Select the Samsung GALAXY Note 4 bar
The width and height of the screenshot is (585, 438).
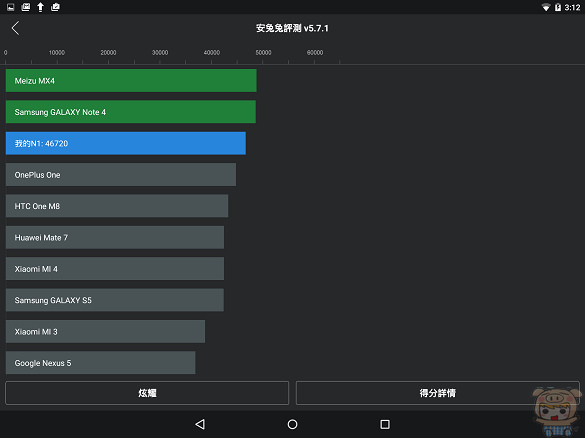pos(131,112)
